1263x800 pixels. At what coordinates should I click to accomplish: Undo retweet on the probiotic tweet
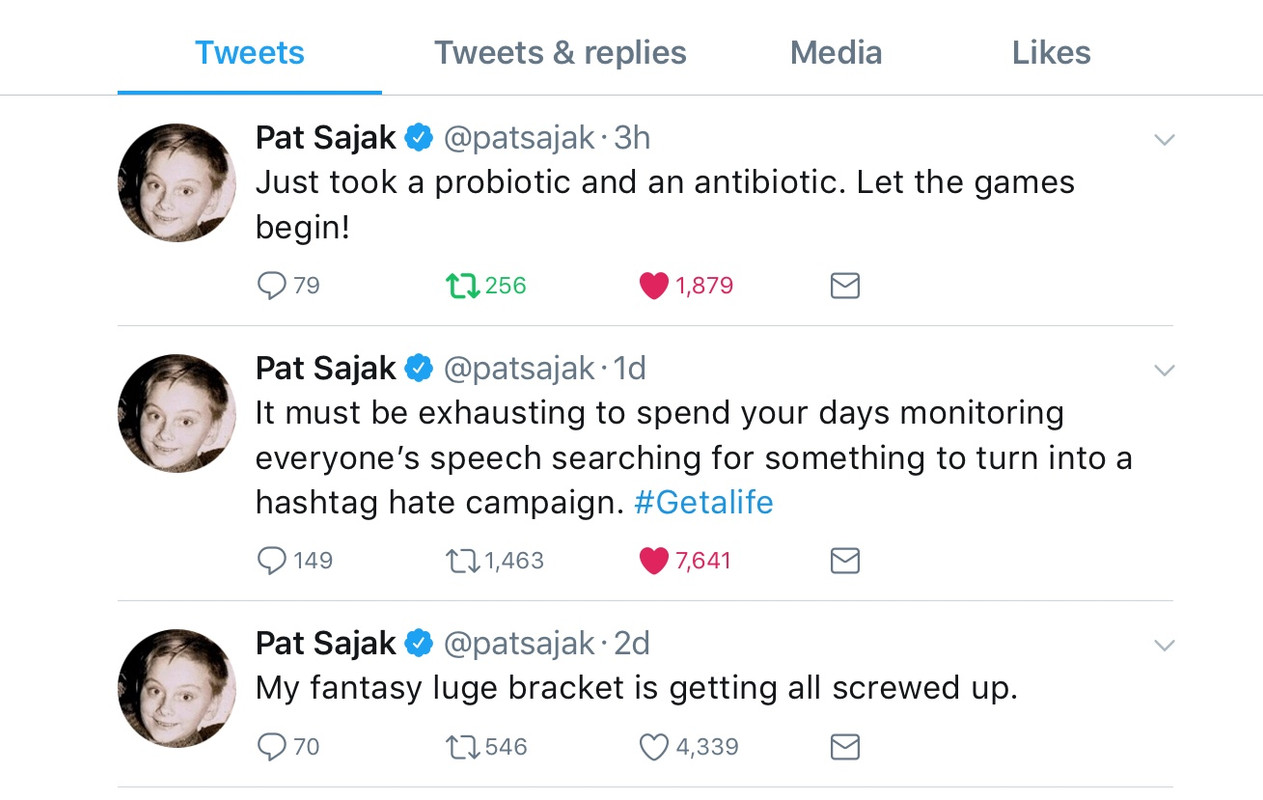462,286
